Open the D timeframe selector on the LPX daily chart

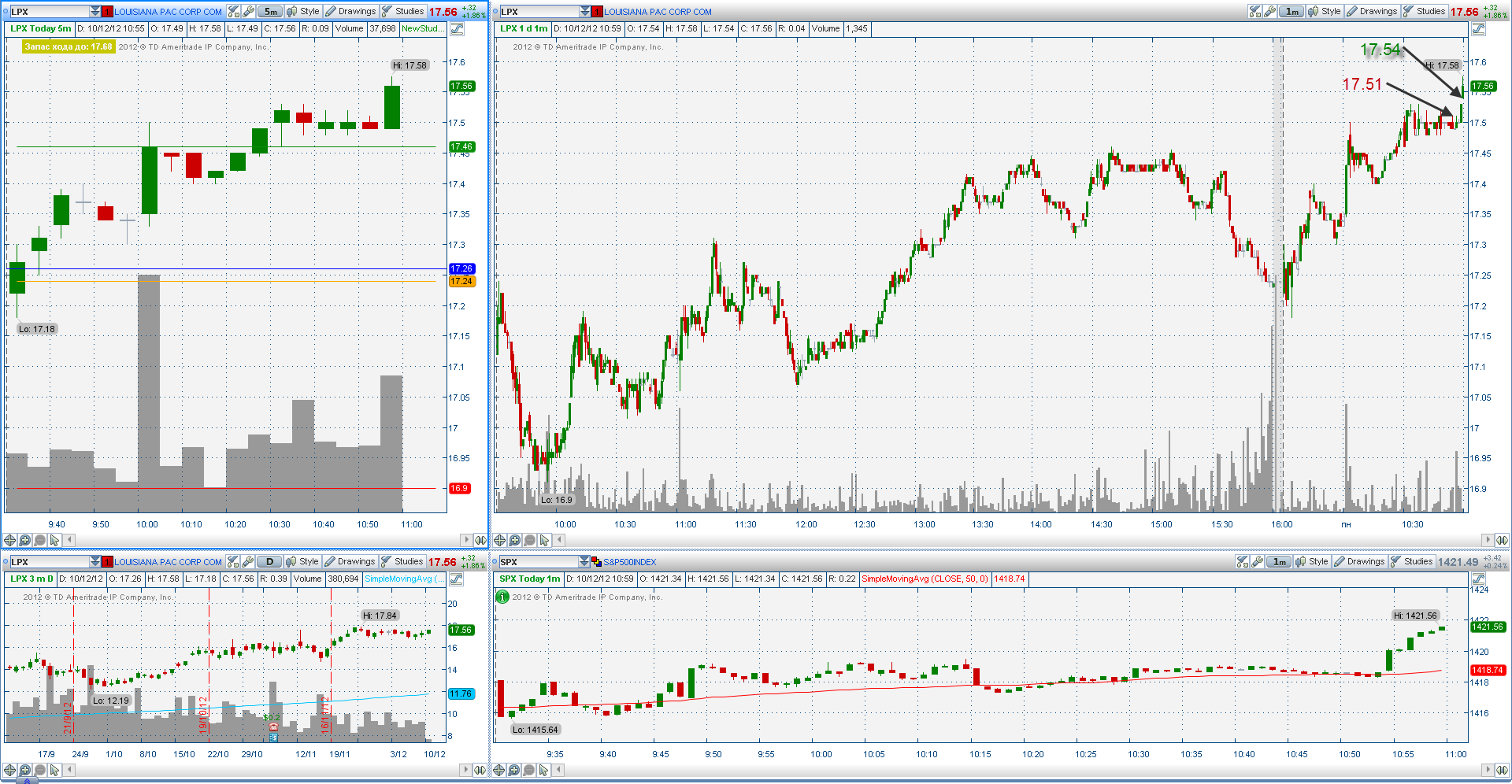269,561
